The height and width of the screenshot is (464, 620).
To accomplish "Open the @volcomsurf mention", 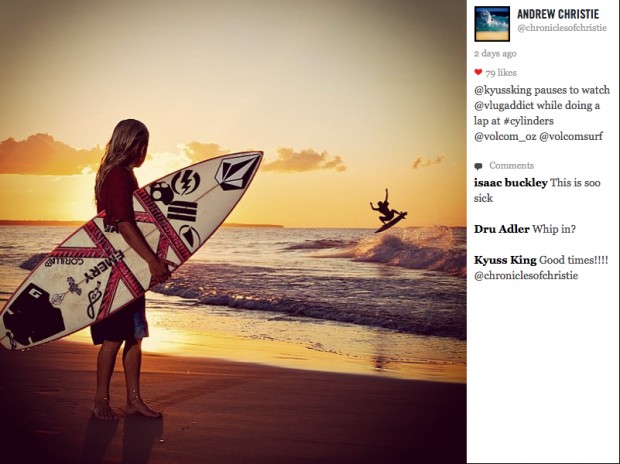I will (x=571, y=136).
